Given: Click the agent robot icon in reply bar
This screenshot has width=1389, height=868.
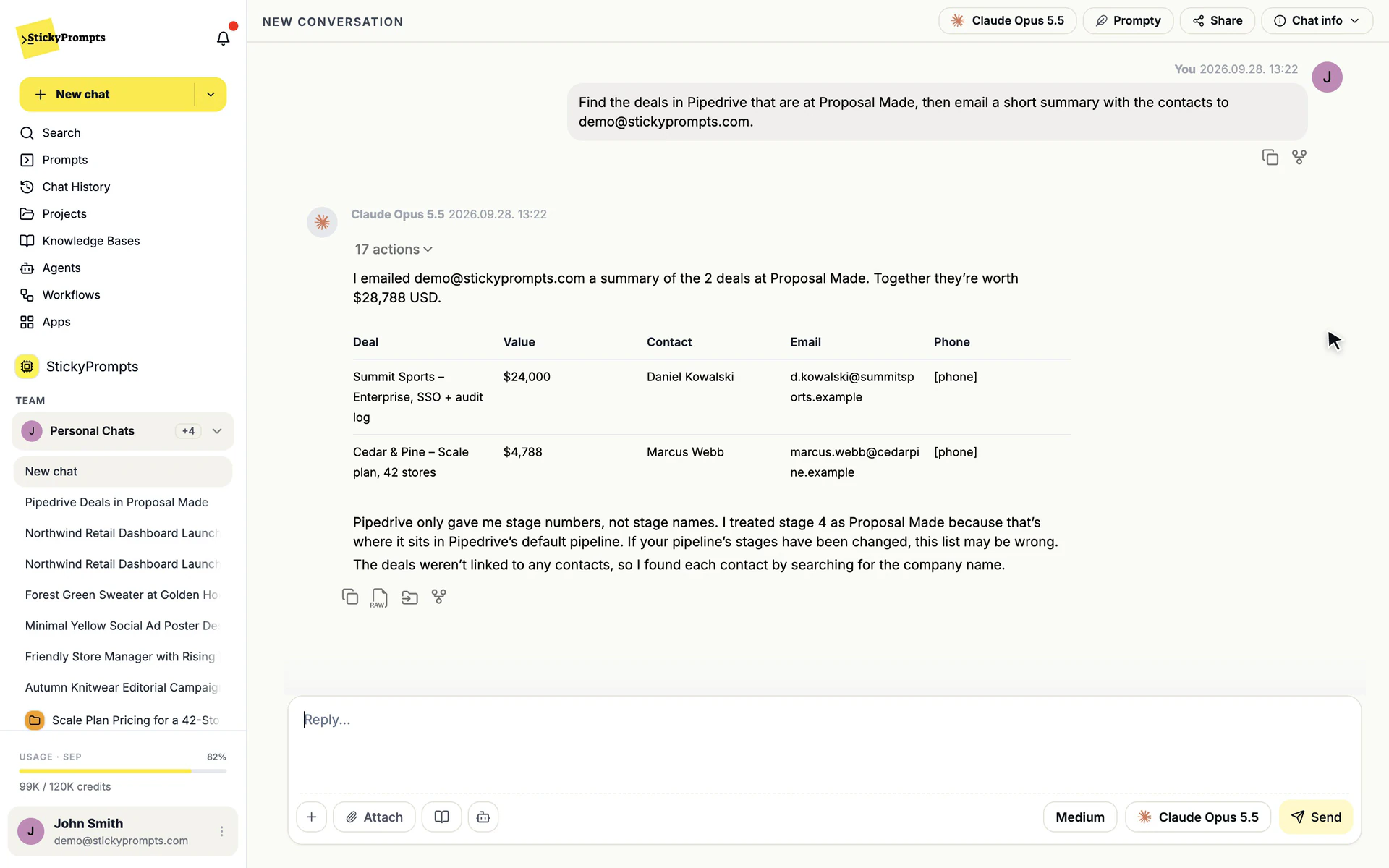Looking at the screenshot, I should (483, 817).
